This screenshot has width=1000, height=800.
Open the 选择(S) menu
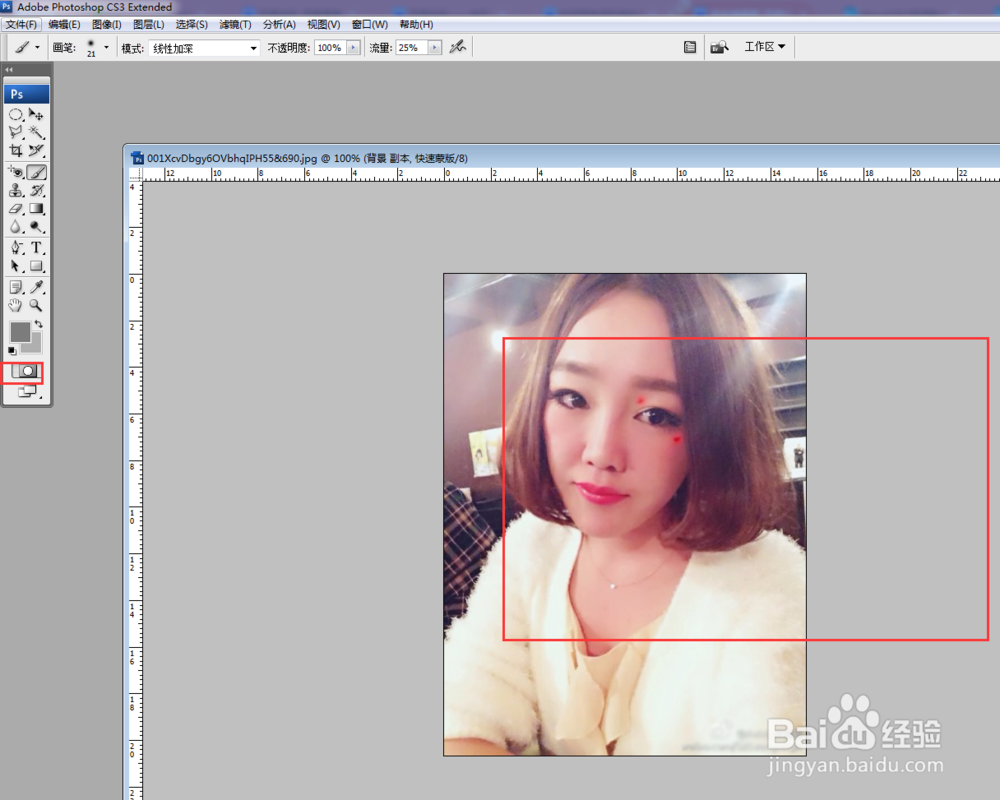click(x=191, y=24)
